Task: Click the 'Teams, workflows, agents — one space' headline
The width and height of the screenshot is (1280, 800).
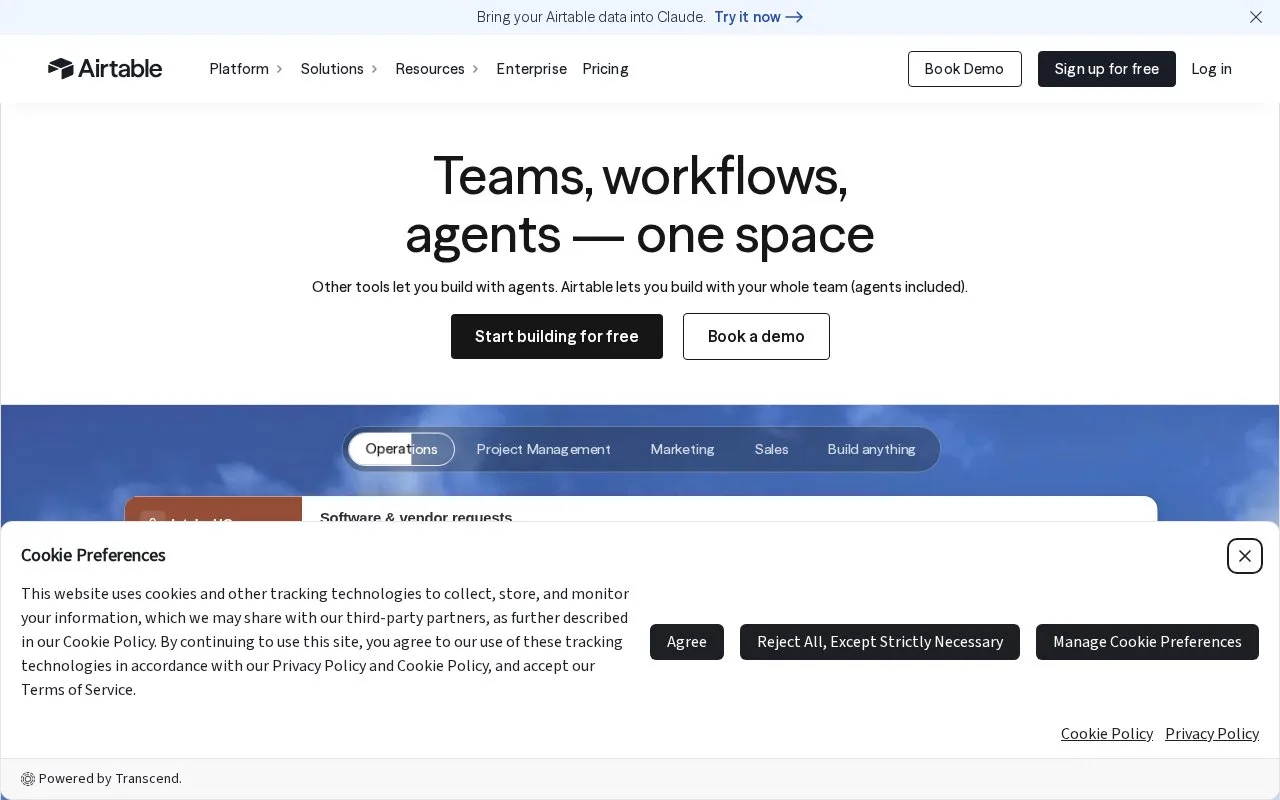Action: point(640,205)
